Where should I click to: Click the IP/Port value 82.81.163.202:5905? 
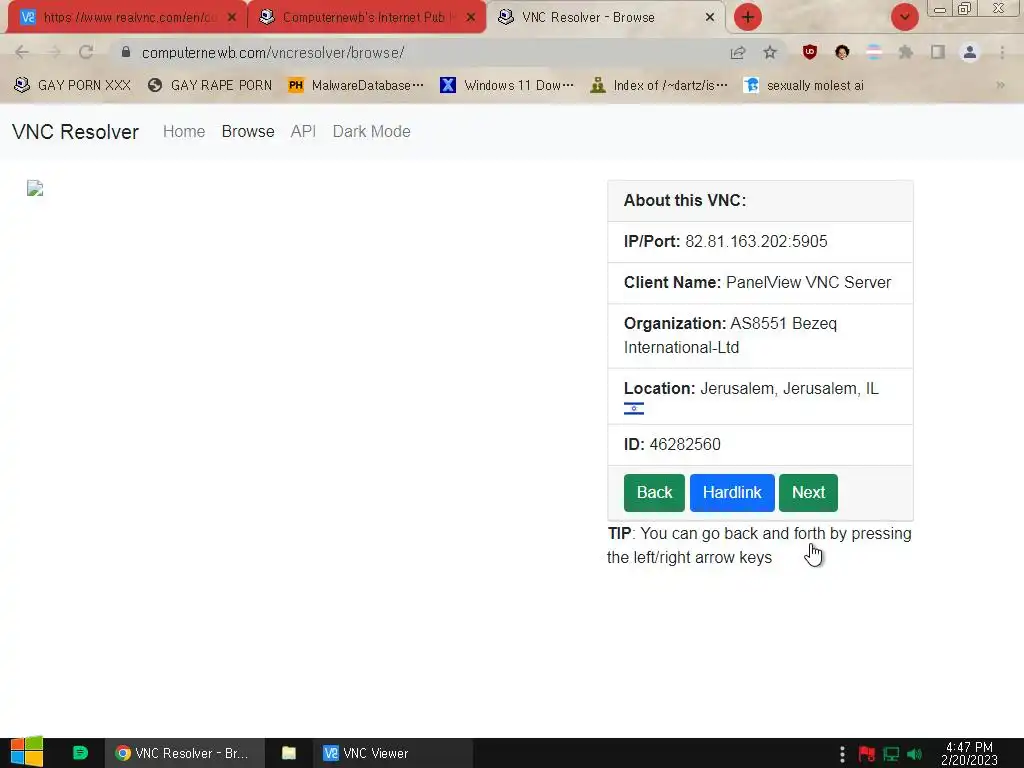pos(756,242)
